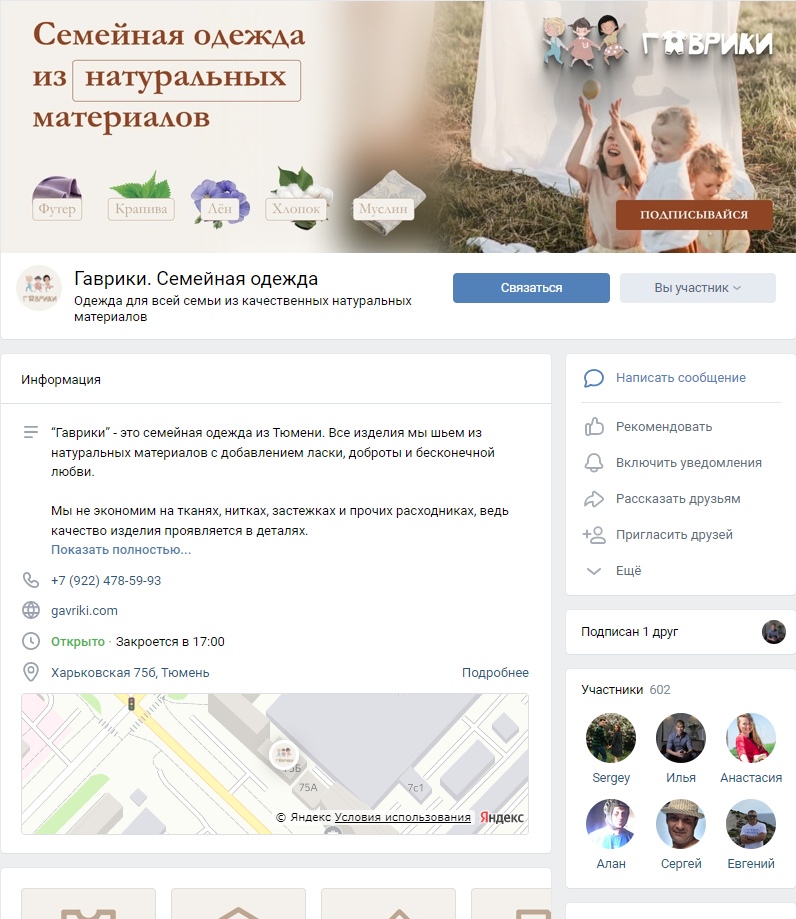Image resolution: width=796 pixels, height=919 pixels.
Task: Click the Информация section header
Action: (61, 380)
